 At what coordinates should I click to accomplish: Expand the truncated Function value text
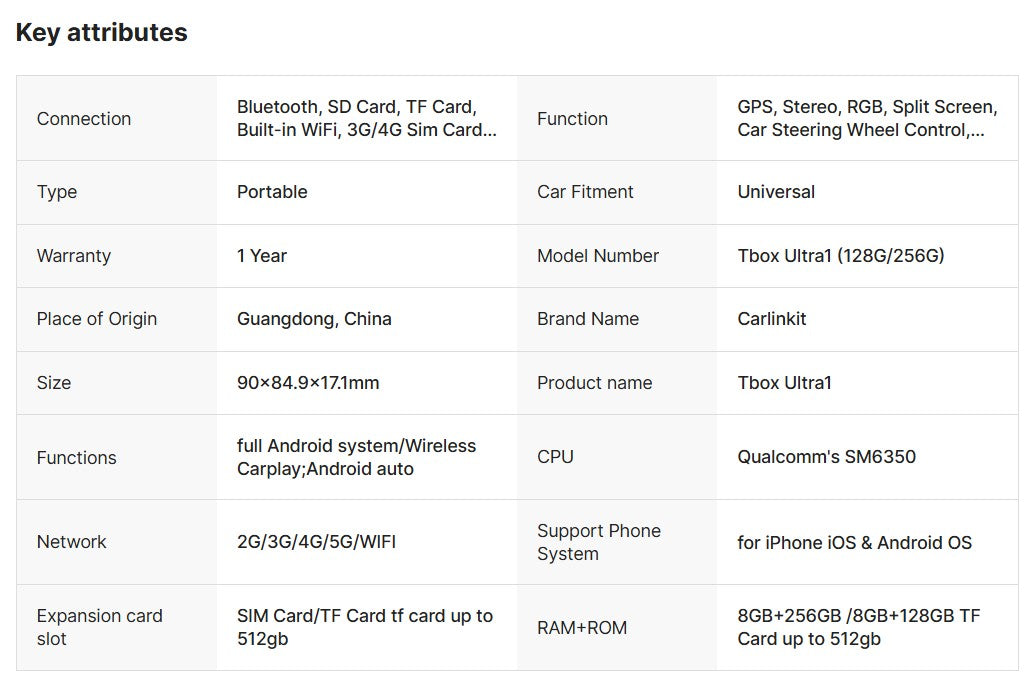[866, 119]
